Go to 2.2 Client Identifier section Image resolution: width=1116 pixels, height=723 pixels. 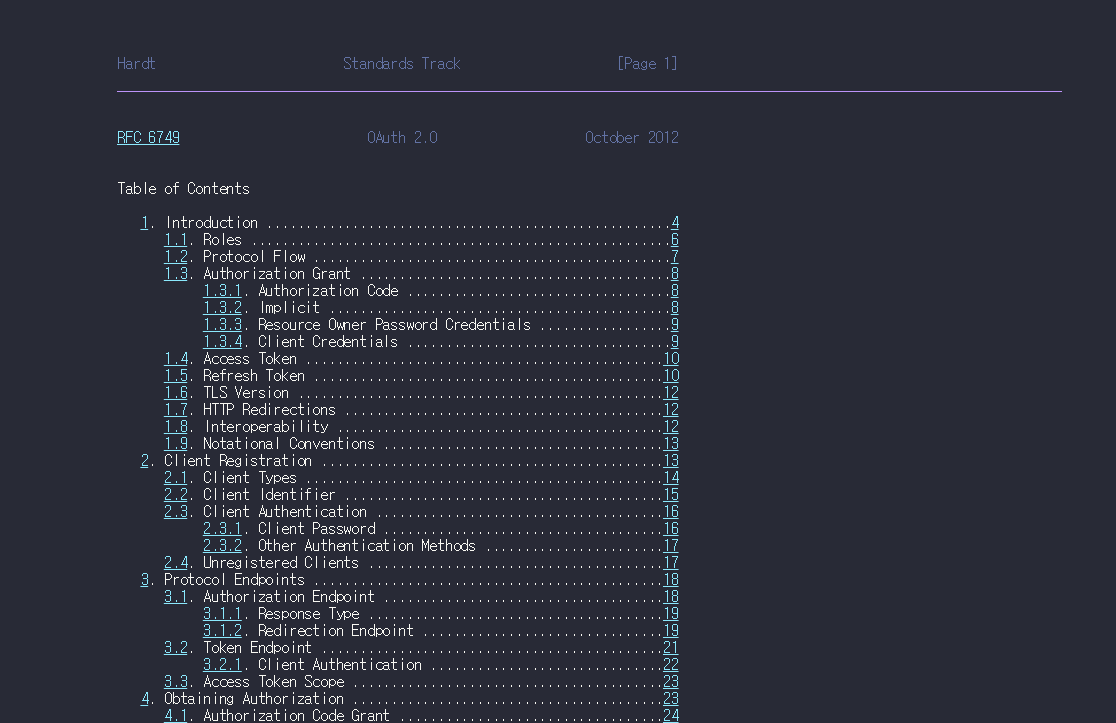(x=176, y=495)
